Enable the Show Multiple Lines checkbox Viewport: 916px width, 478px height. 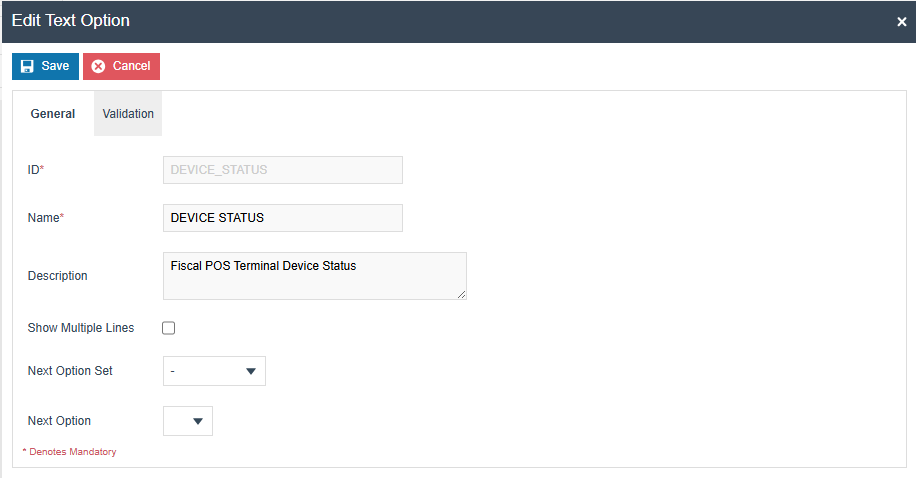click(x=169, y=328)
